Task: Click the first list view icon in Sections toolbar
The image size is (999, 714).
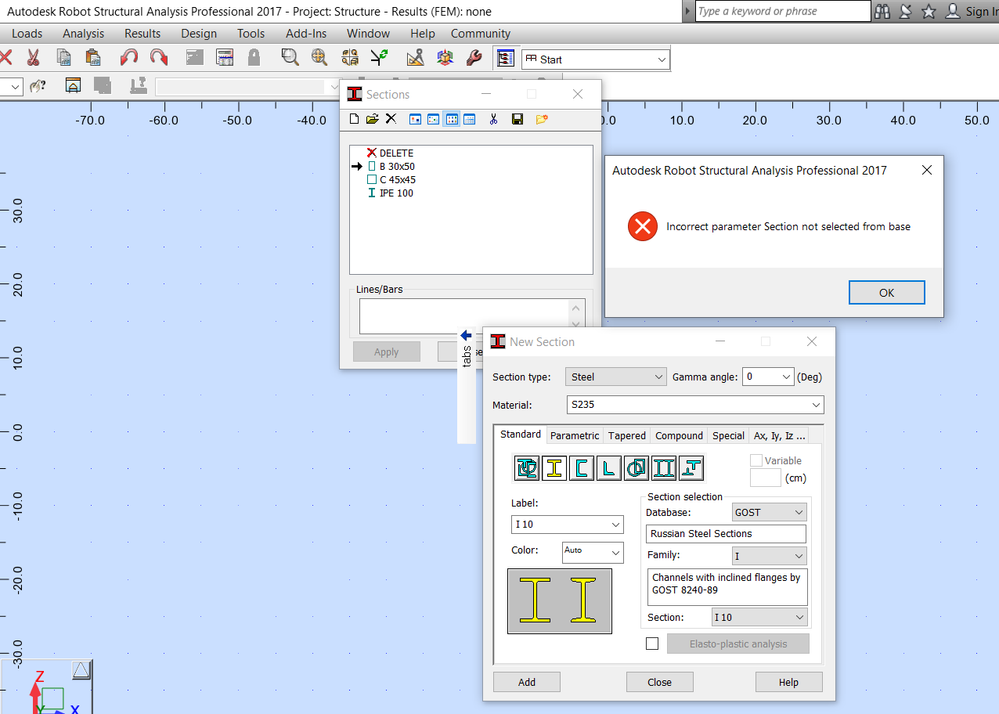Action: [x=415, y=119]
